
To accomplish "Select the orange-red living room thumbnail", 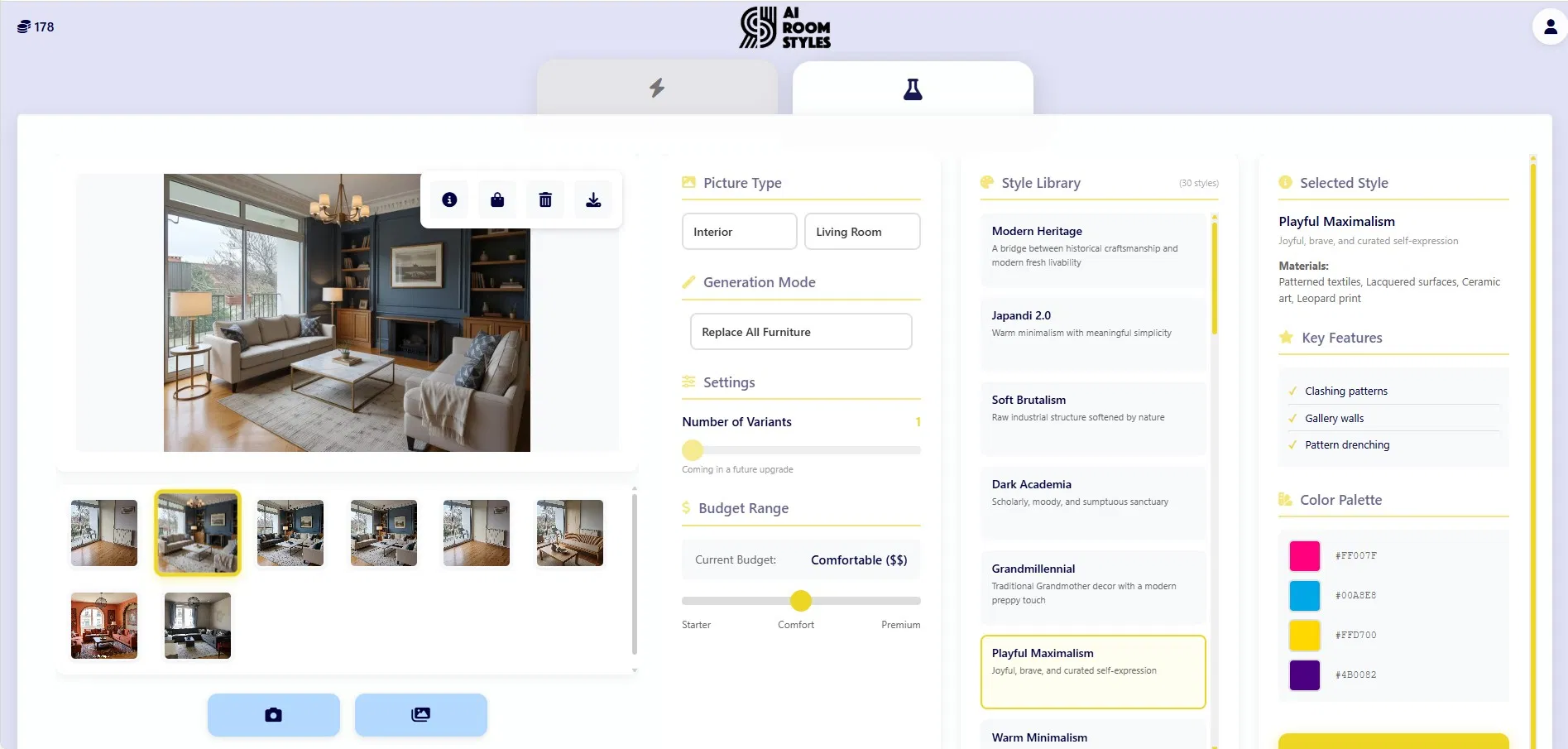I will 104,626.
